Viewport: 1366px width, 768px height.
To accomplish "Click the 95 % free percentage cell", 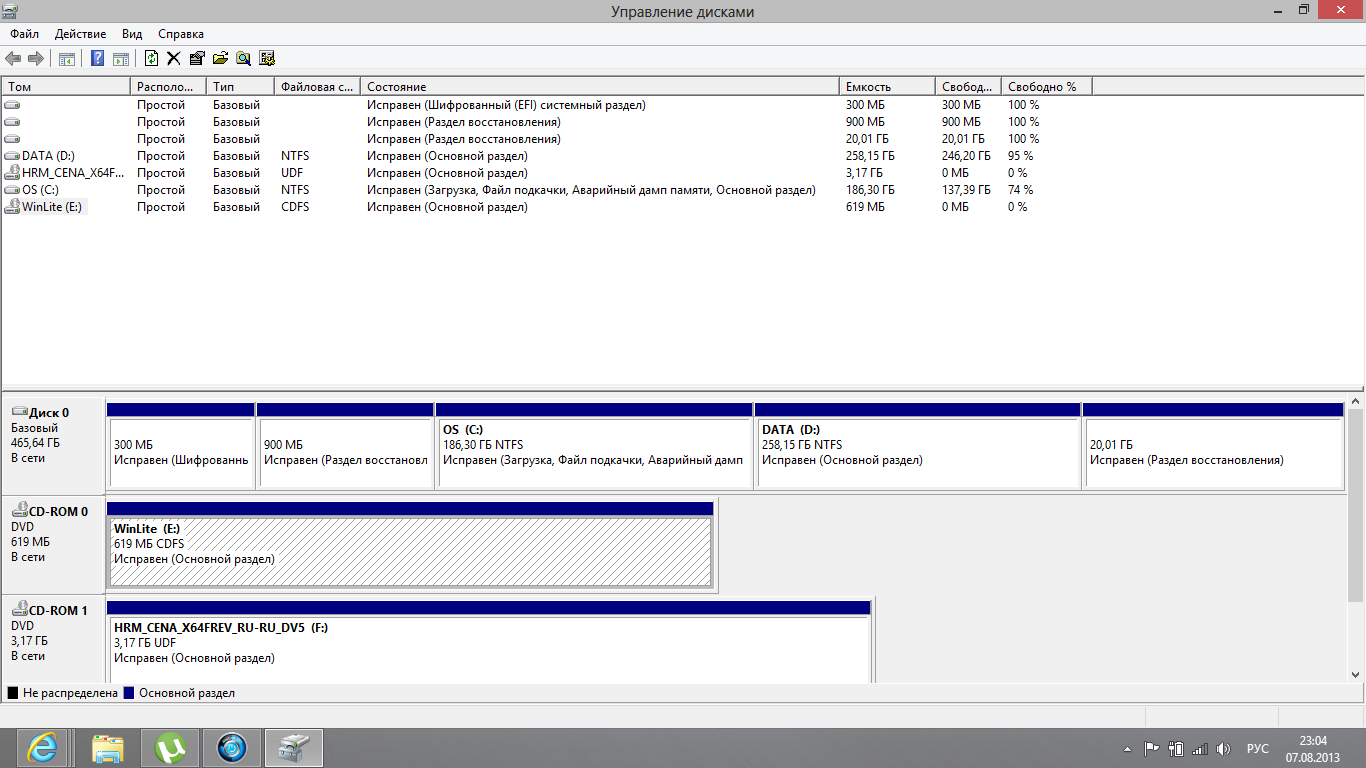I will [1020, 156].
